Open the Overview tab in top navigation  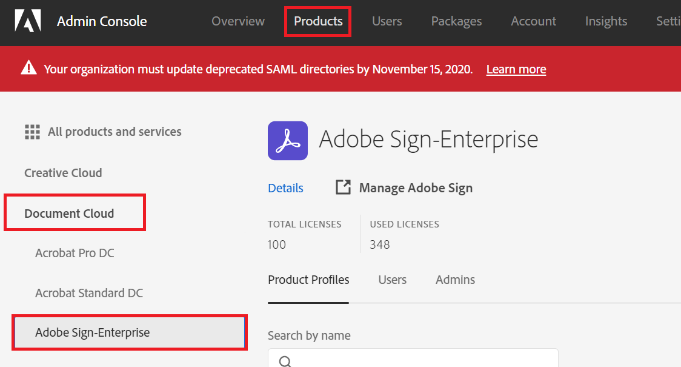coord(238,21)
